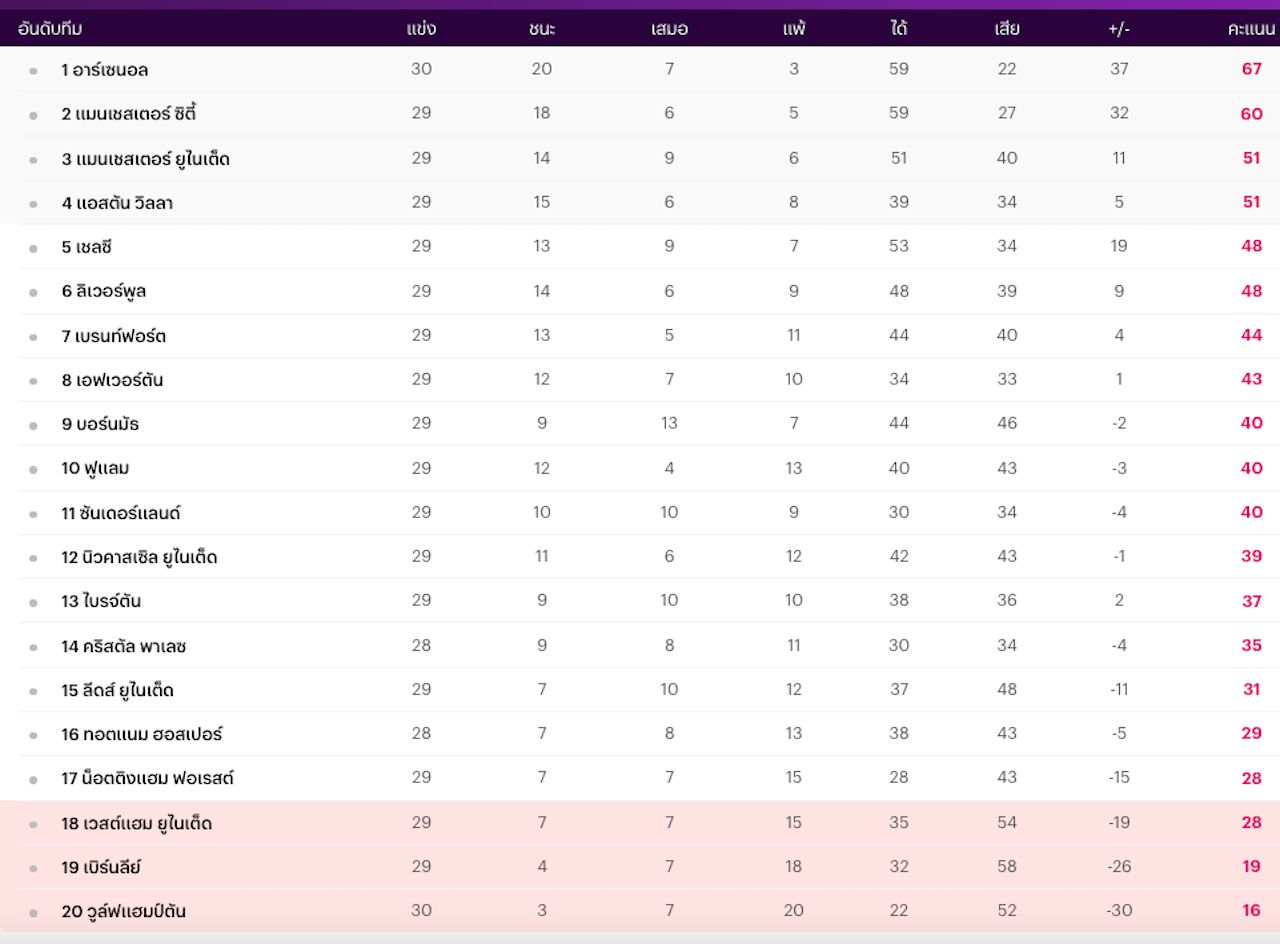Click อาร์เซนอล's 67 points value
Viewport: 1280px width, 944px height.
tap(1251, 69)
